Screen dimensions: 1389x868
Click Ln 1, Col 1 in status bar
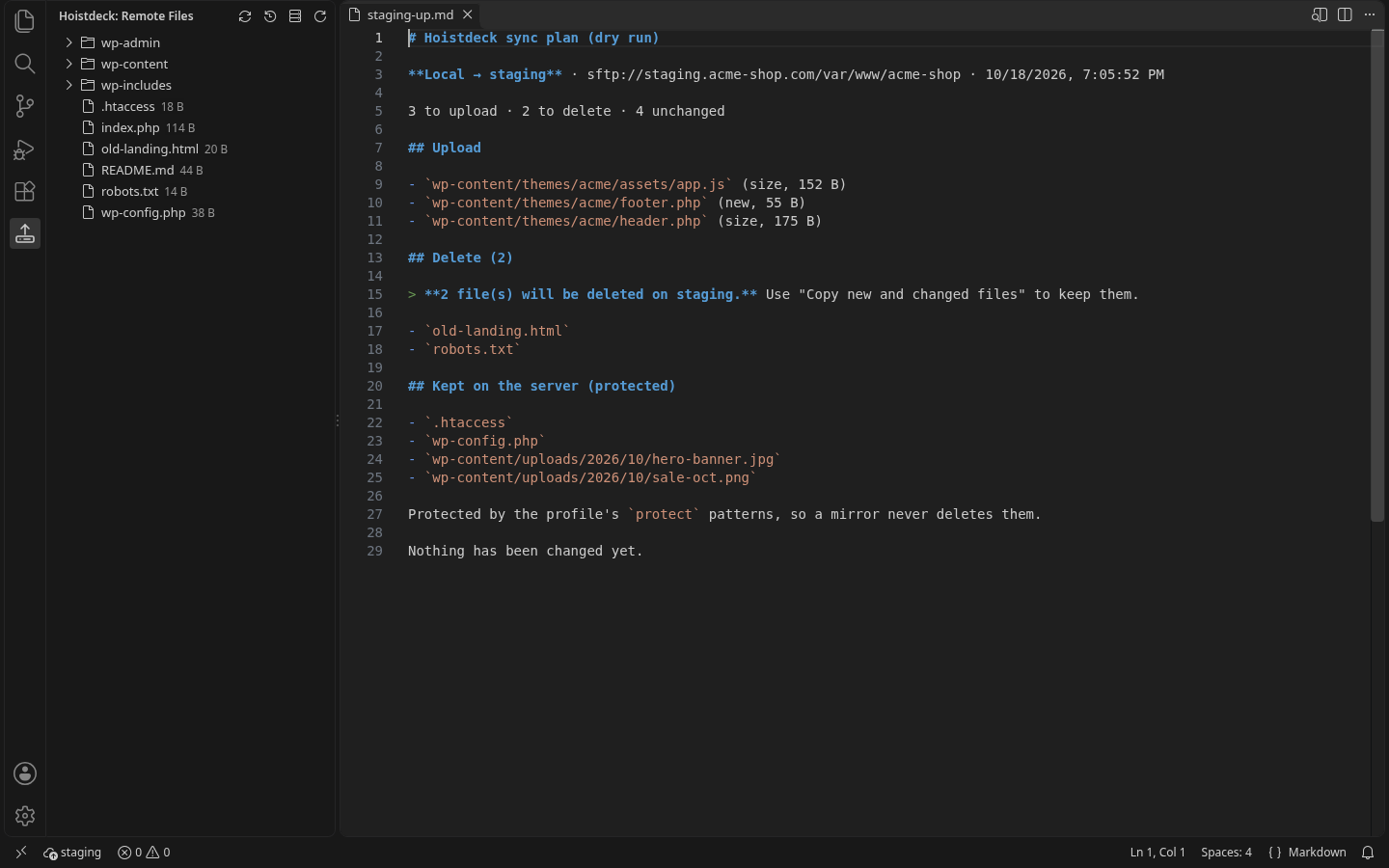click(x=1157, y=853)
